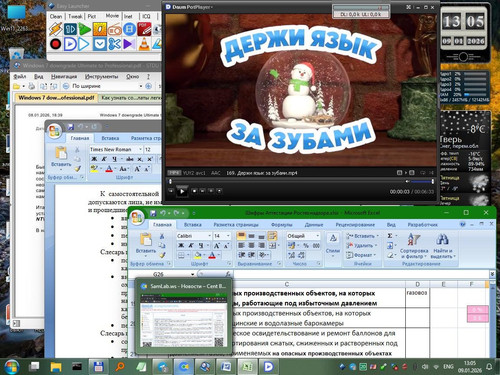
Task: Click the PotPlayer seek bar
Action: coord(286,182)
